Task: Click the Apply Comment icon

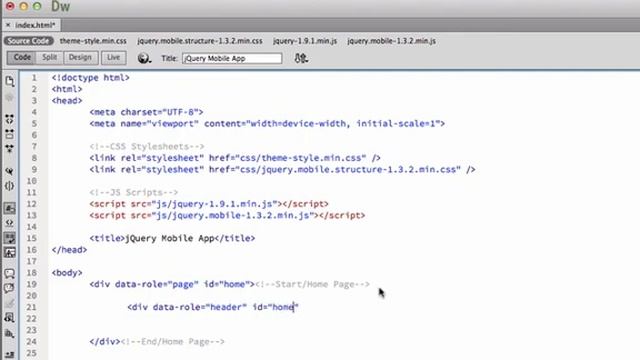Action: [9, 273]
